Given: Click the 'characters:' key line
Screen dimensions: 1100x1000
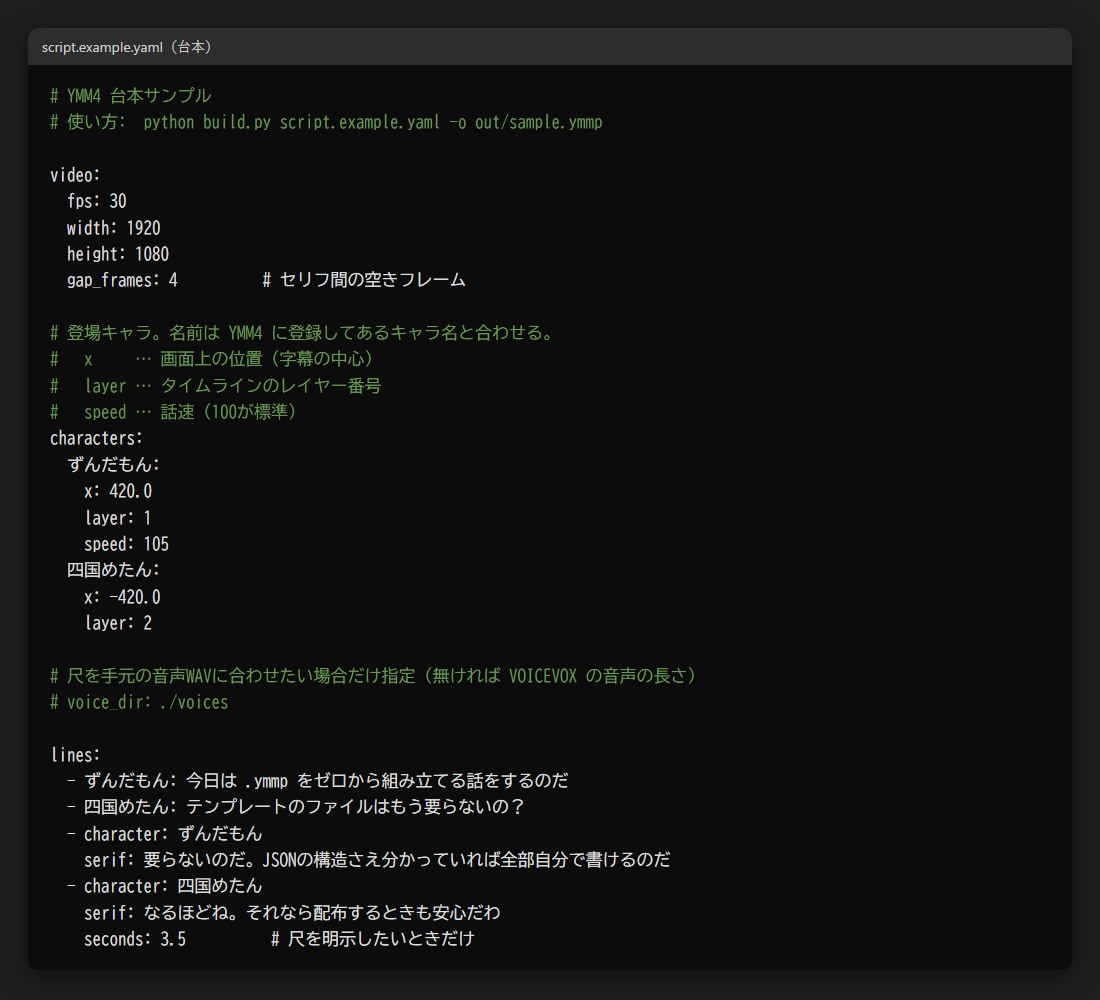Looking at the screenshot, I should pos(96,439).
